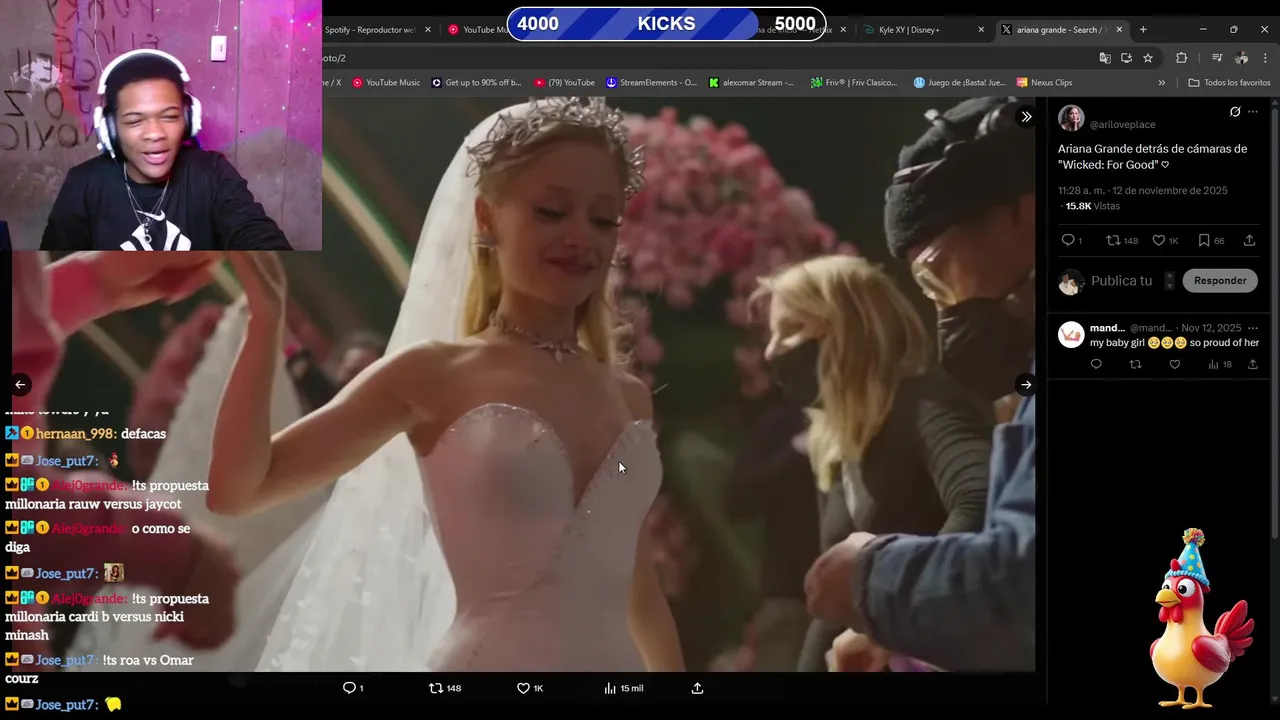1280x720 pixels.
Task: Open arilovplace profile avatar
Action: tap(1071, 118)
